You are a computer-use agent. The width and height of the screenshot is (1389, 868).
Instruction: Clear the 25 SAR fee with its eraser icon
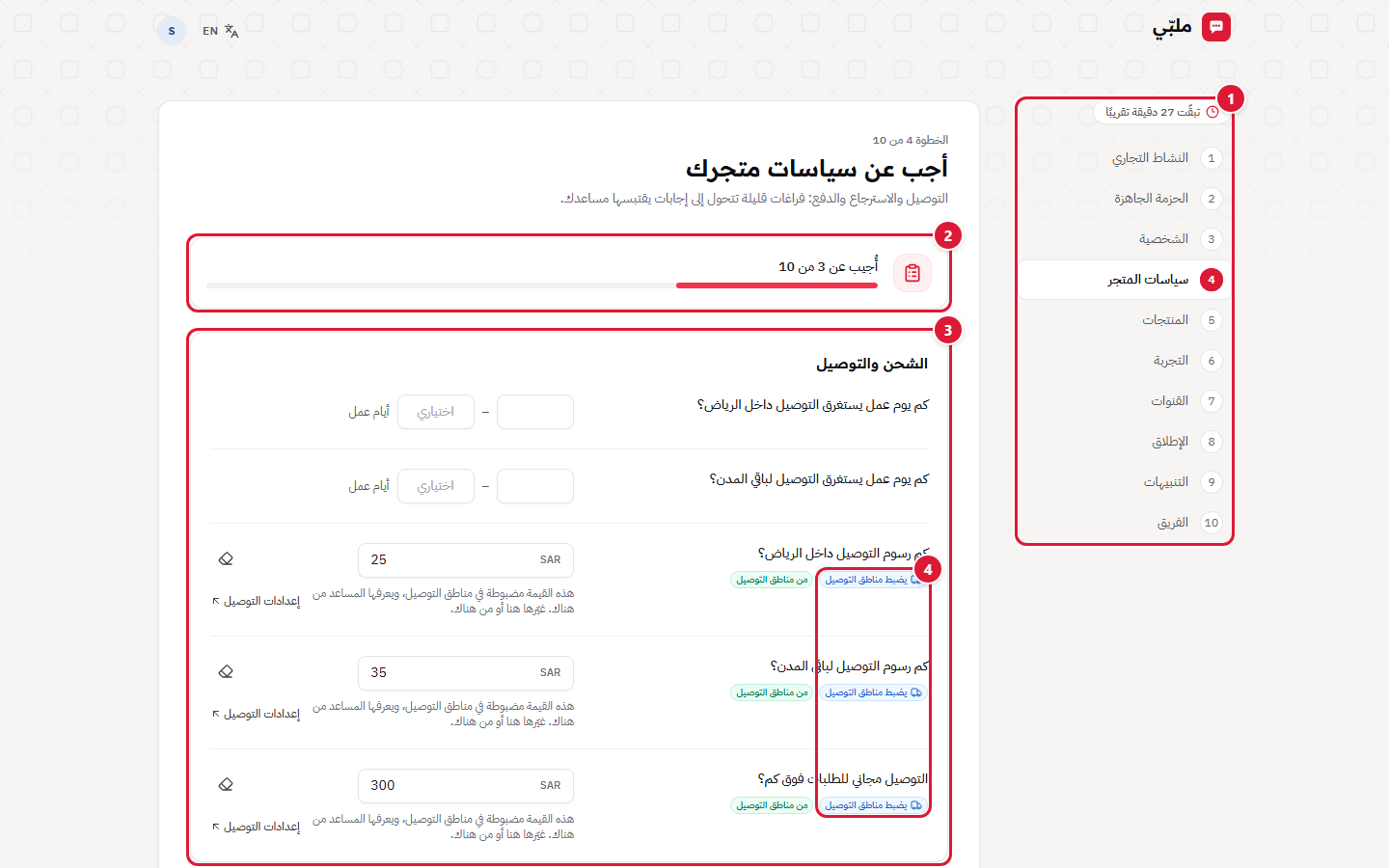pyautogui.click(x=226, y=559)
